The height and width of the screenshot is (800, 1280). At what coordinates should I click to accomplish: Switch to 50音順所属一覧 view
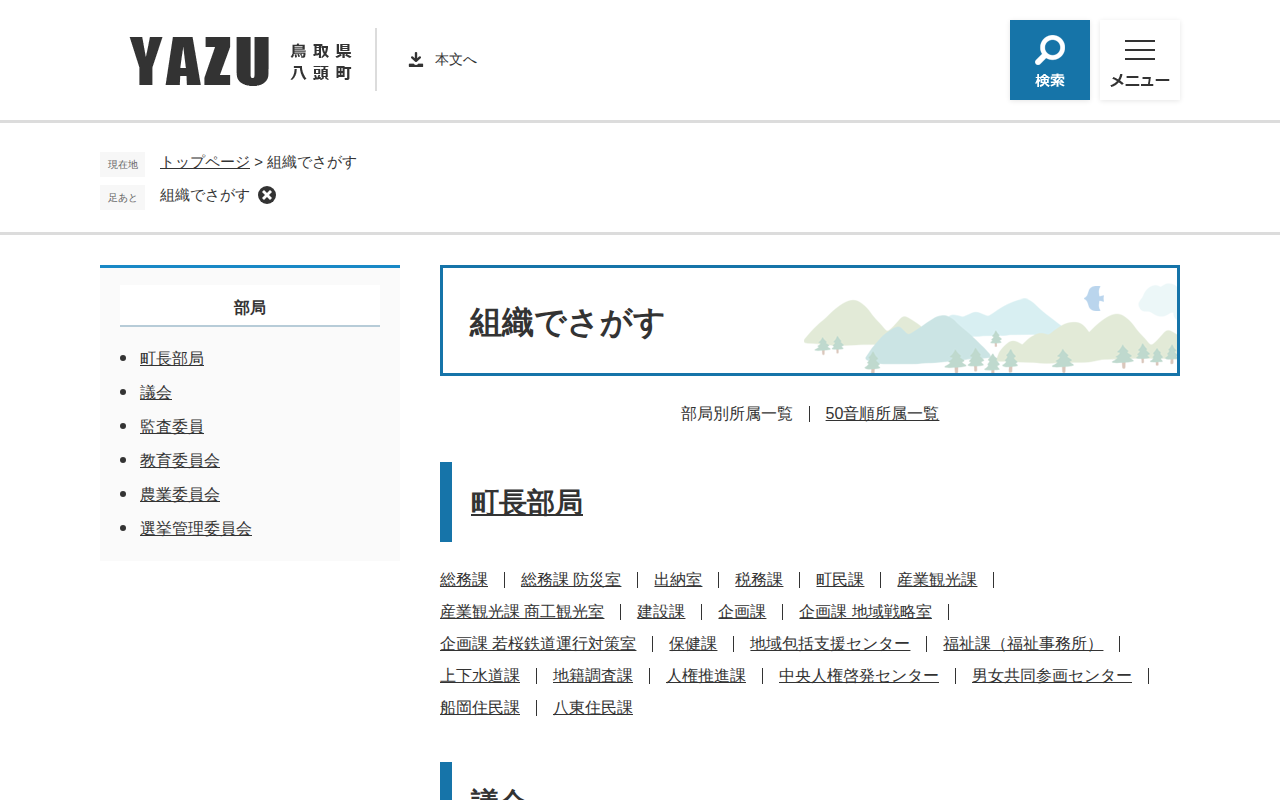coord(882,413)
